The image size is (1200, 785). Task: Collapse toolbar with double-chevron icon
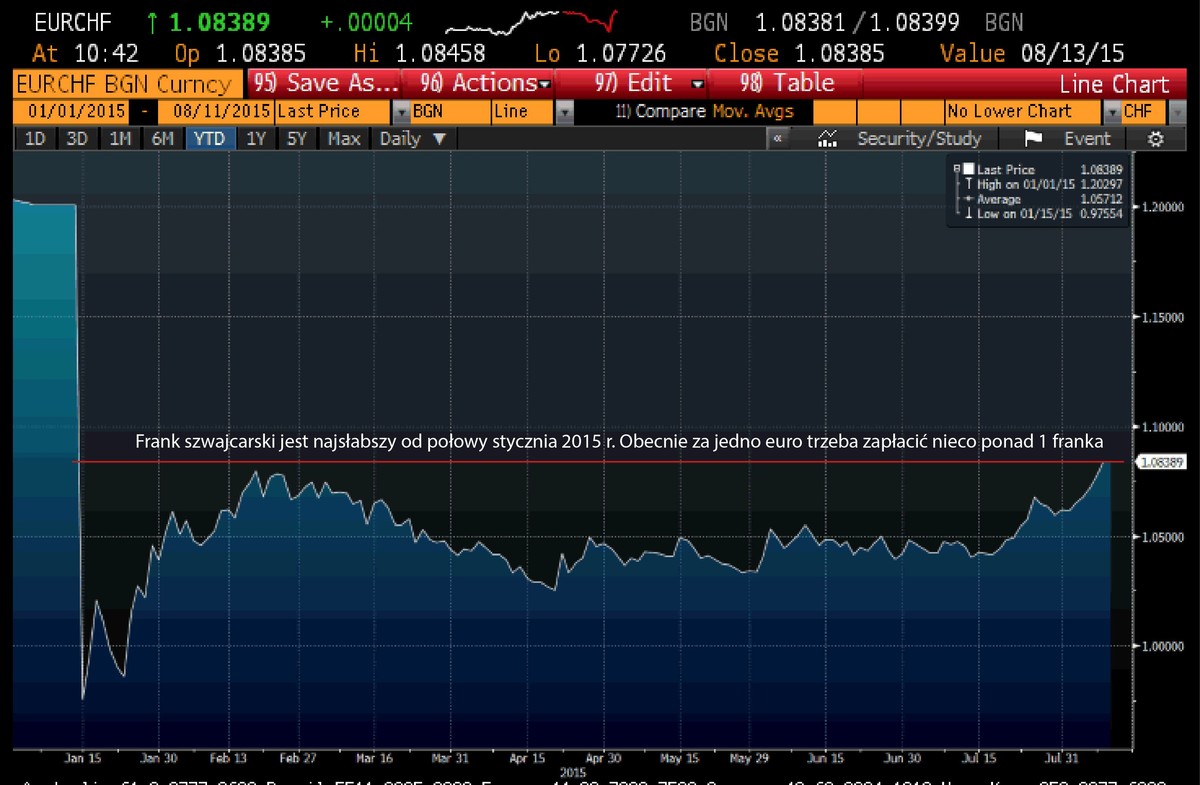[x=778, y=139]
